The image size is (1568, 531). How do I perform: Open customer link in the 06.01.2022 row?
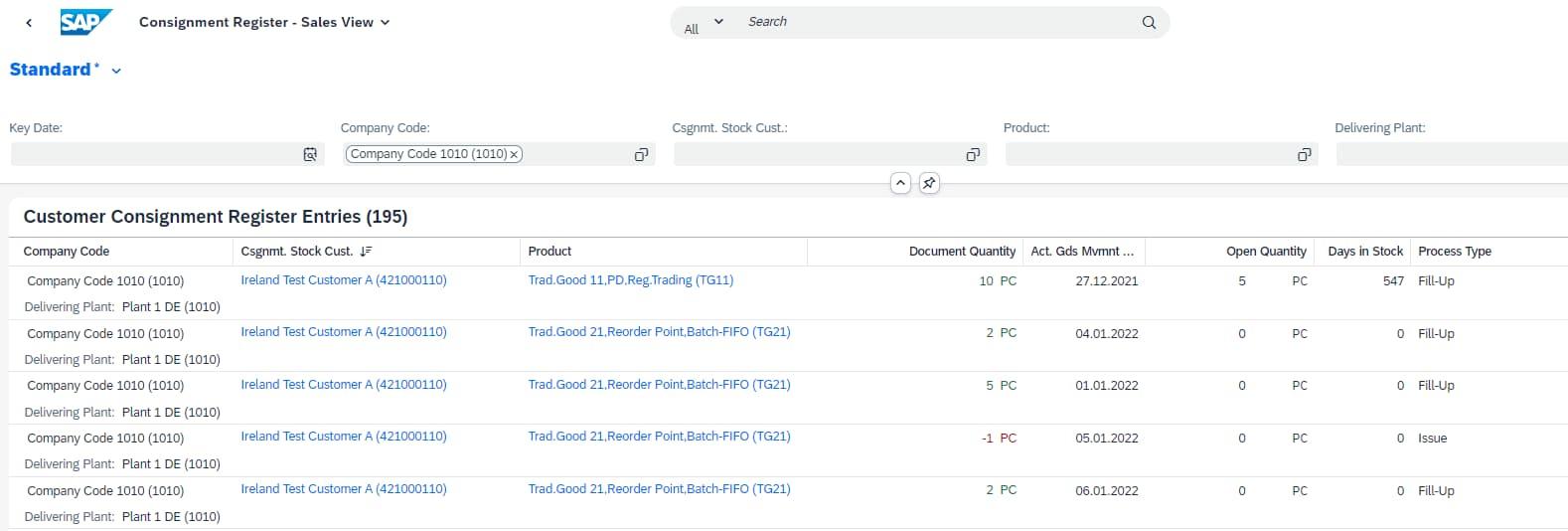pyautogui.click(x=344, y=489)
